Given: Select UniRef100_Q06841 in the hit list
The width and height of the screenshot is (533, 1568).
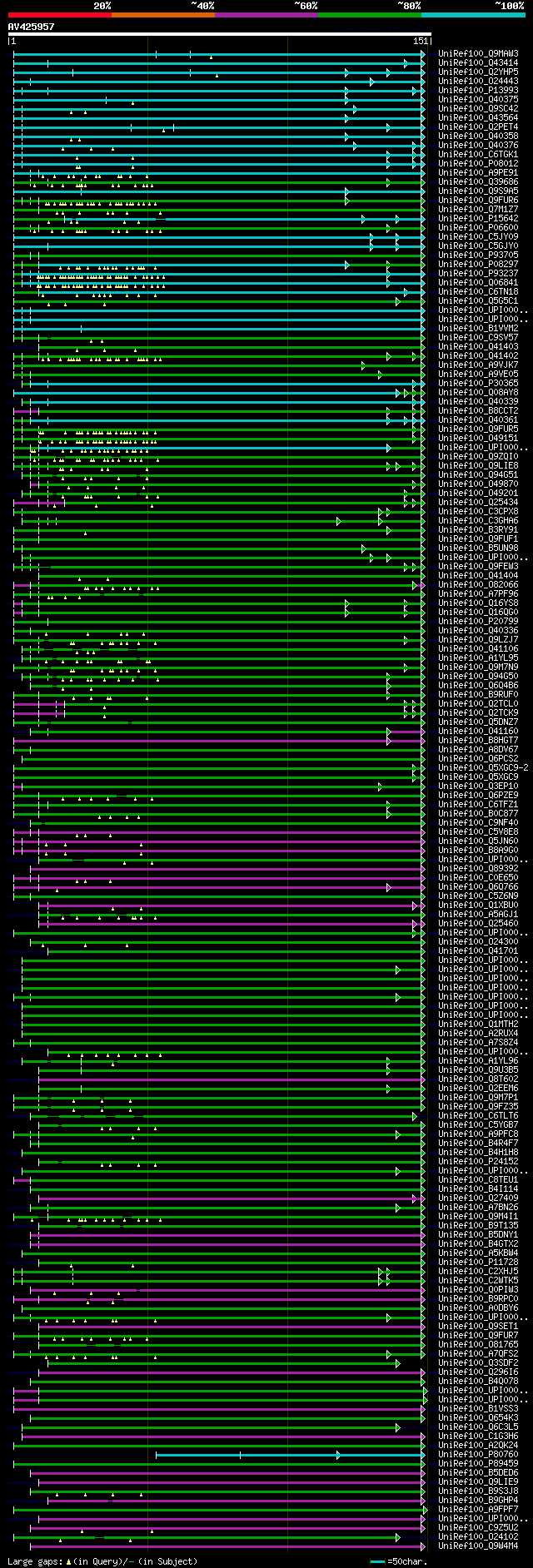Looking at the screenshot, I should click(478, 282).
